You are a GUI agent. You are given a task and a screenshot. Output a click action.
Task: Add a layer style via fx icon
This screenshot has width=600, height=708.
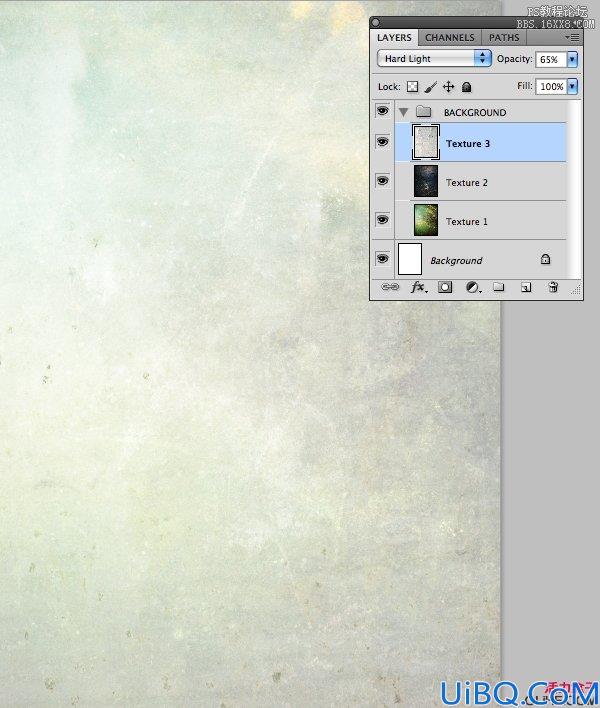[419, 287]
